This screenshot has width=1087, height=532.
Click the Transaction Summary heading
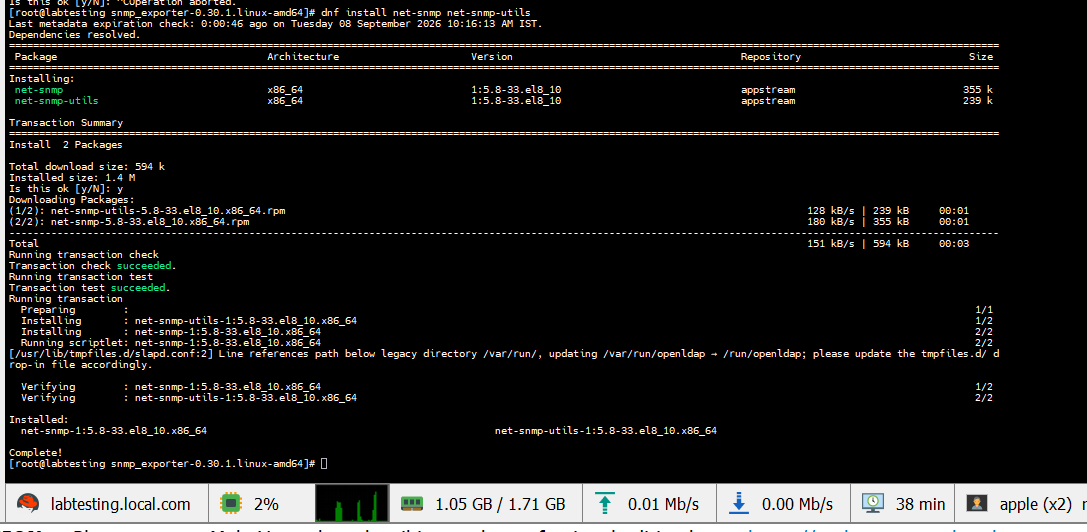click(66, 123)
